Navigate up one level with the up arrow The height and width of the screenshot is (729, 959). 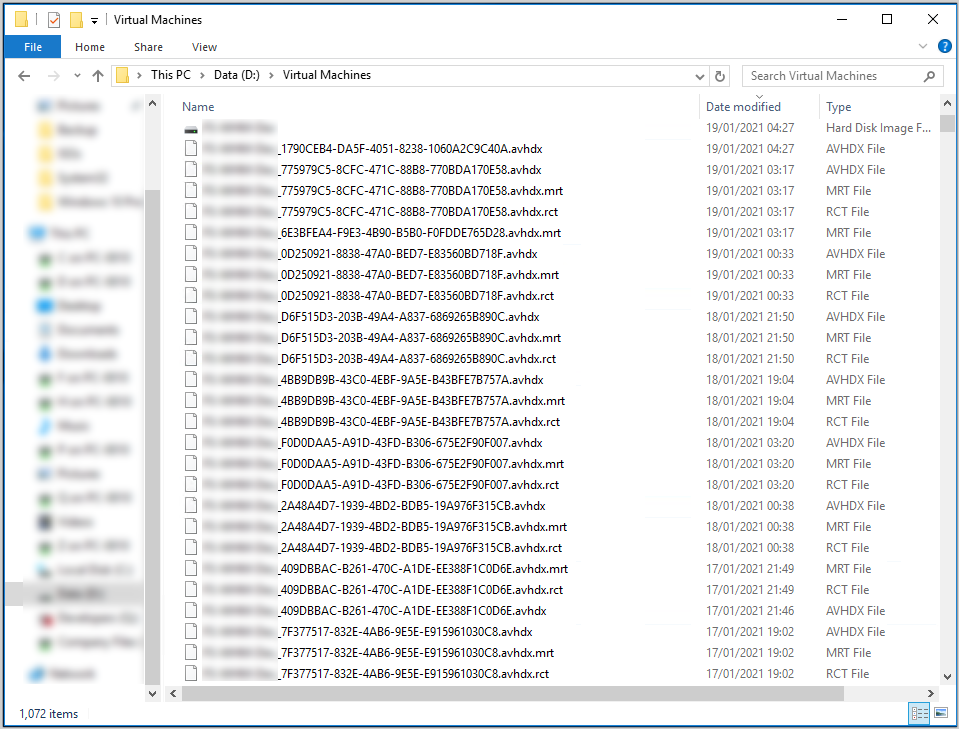point(97,74)
